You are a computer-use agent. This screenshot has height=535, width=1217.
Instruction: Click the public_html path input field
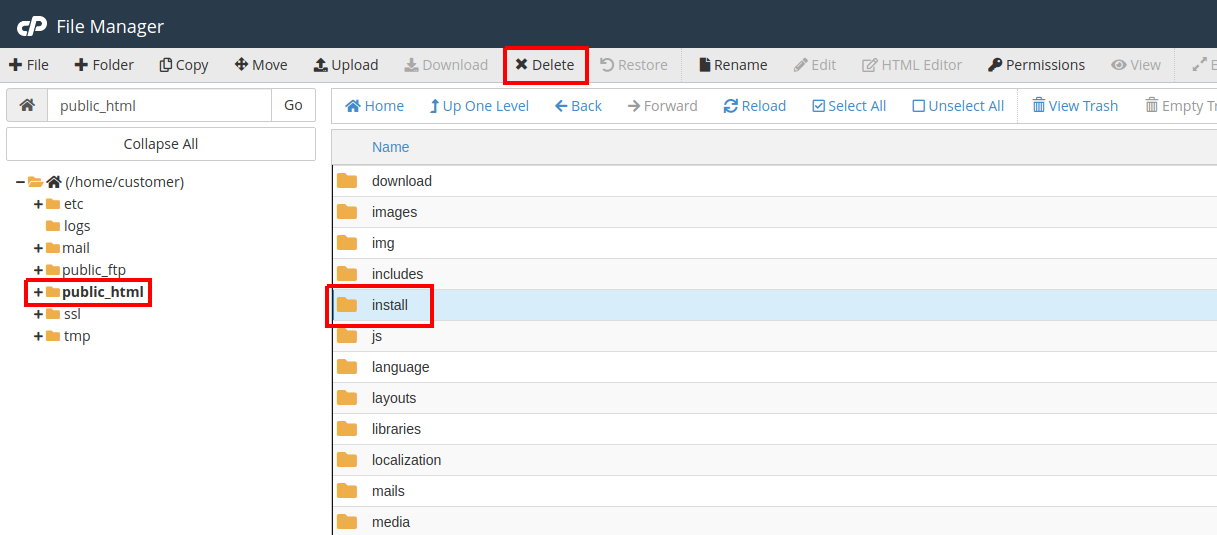coord(159,105)
